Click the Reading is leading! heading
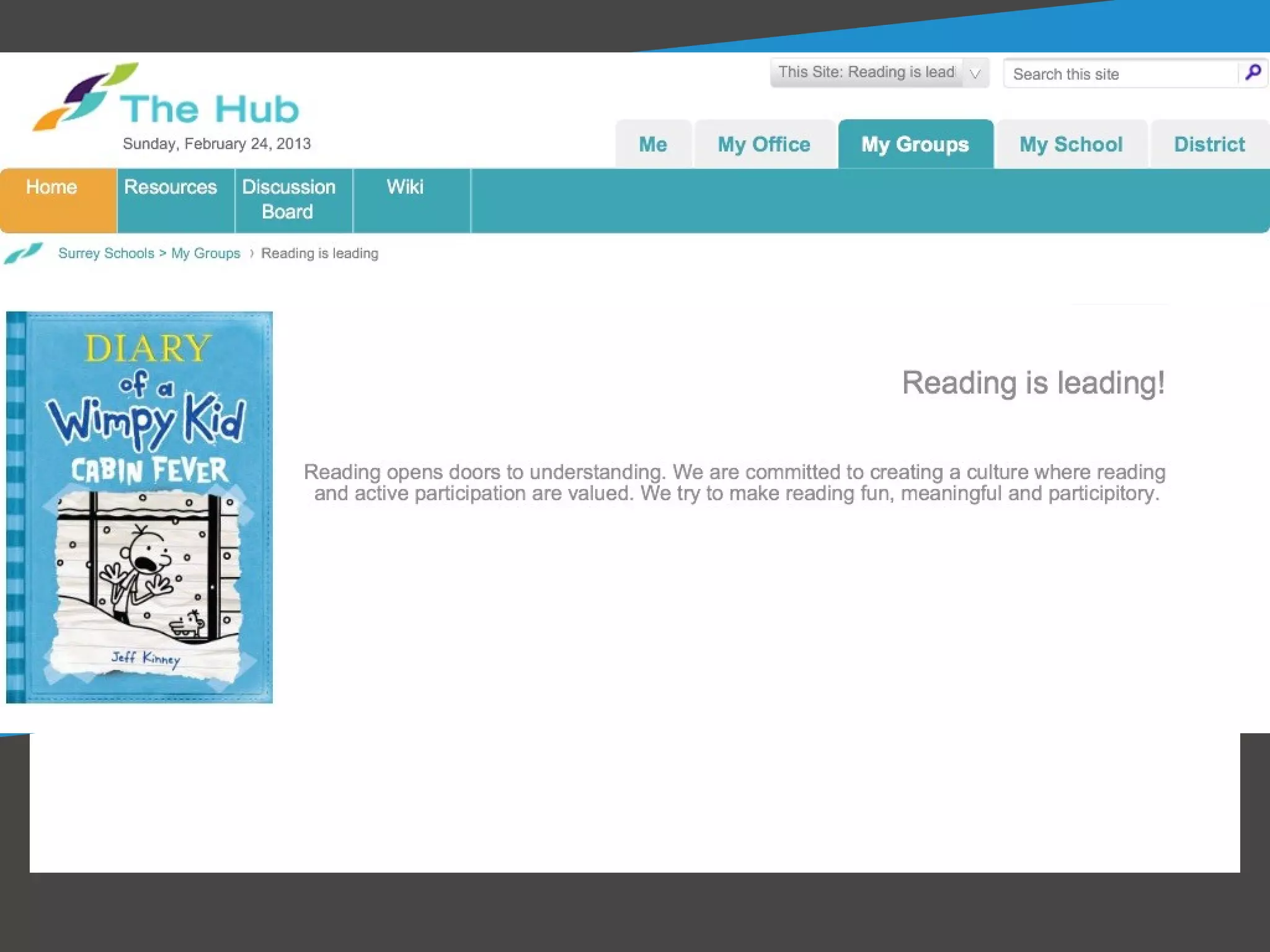Image resolution: width=1270 pixels, height=952 pixels. click(1033, 383)
